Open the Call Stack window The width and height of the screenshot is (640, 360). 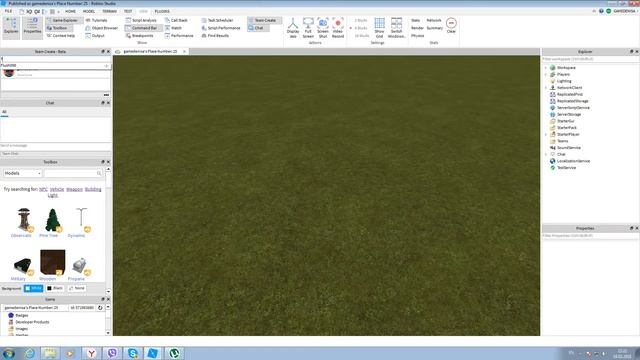point(176,20)
